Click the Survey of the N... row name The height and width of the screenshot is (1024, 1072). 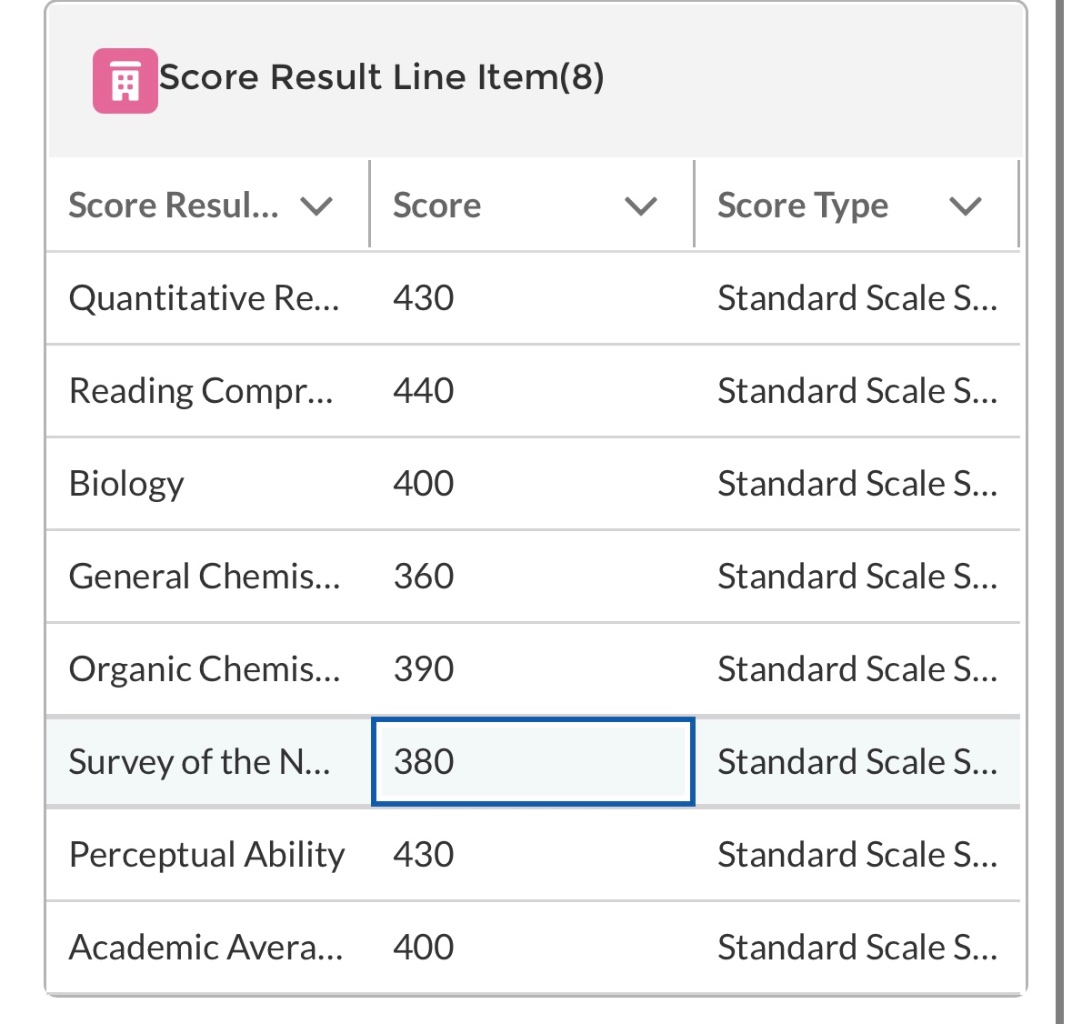pos(200,762)
